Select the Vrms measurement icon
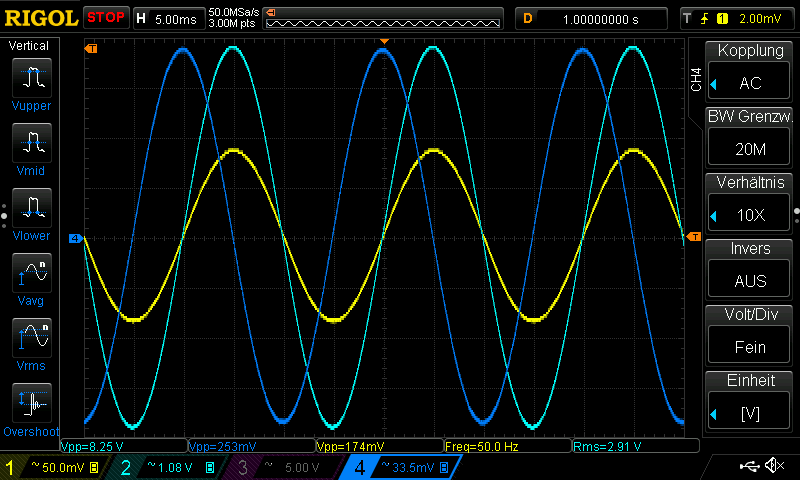This screenshot has width=800, height=480. click(32, 338)
